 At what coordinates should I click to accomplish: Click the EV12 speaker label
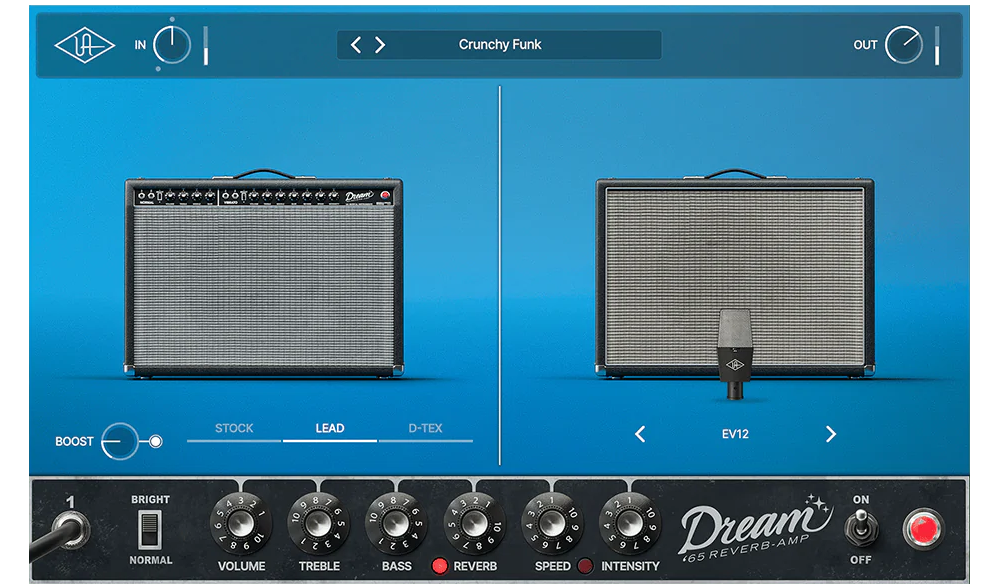735,434
